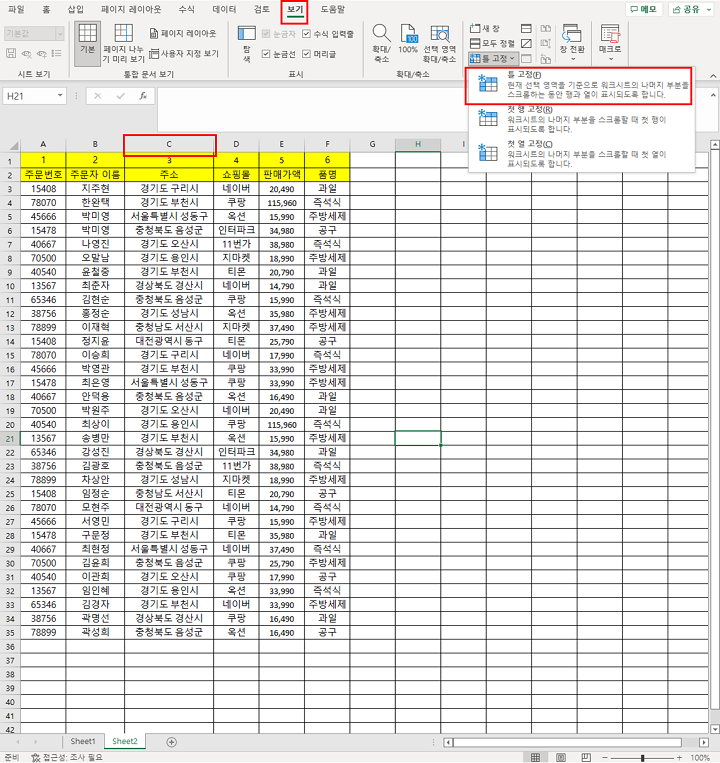Set zoom to 100% with the 100% button

408,39
